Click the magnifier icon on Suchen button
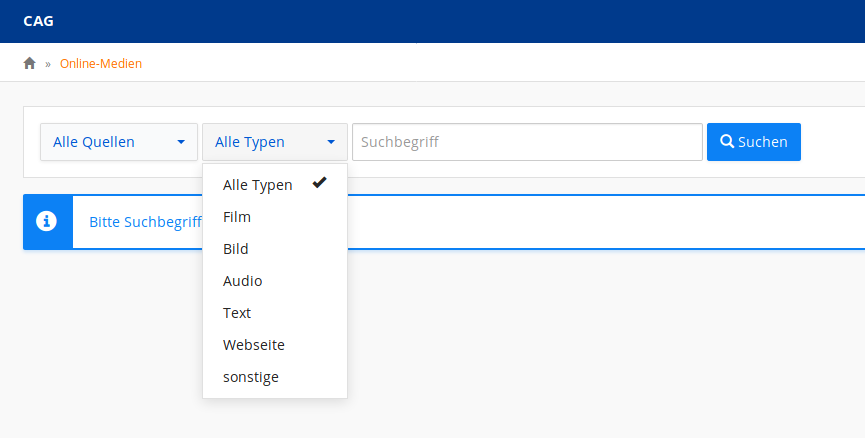865x438 pixels. 727,142
